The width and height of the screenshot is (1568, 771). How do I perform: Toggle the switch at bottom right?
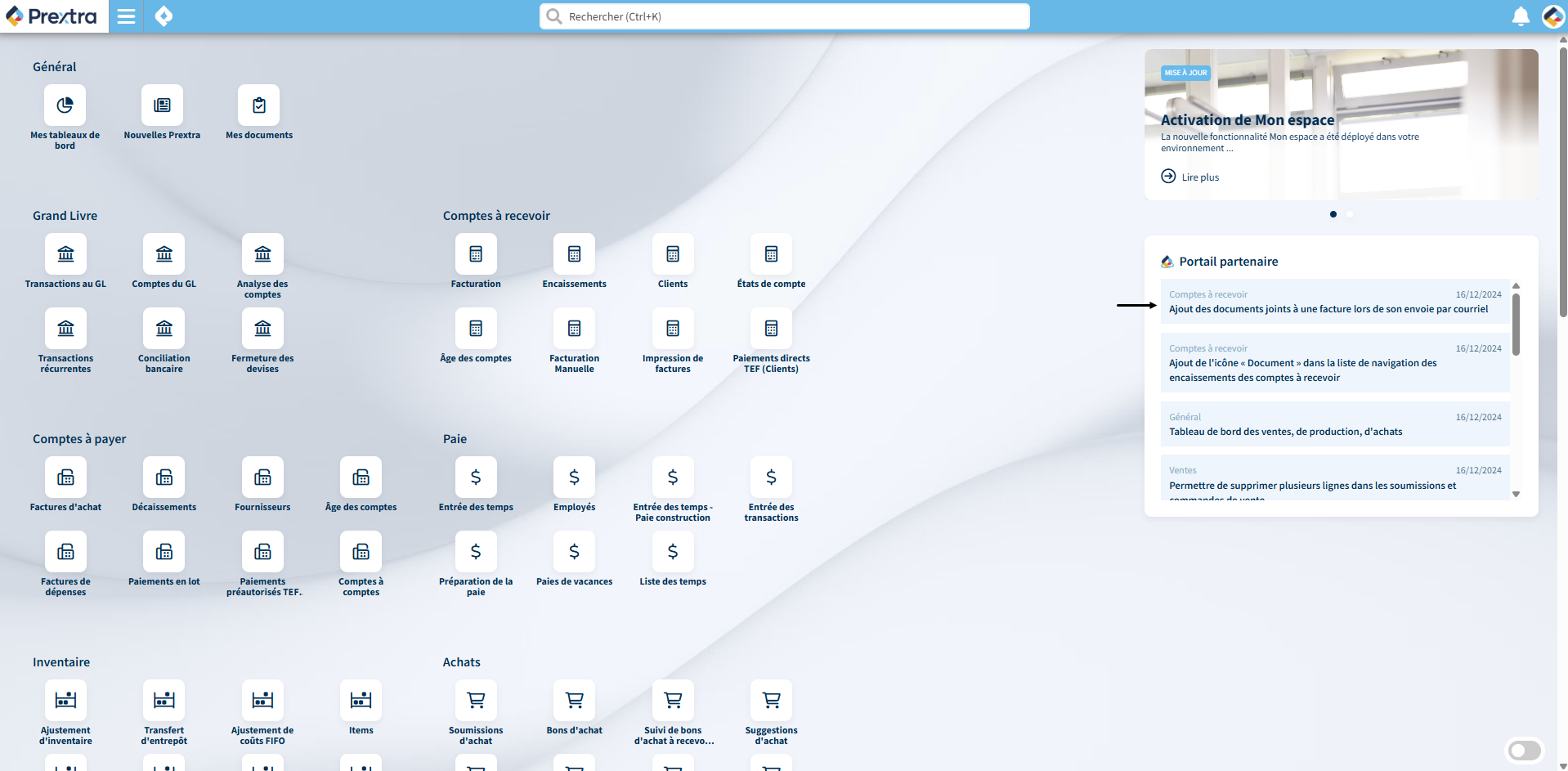click(x=1524, y=751)
